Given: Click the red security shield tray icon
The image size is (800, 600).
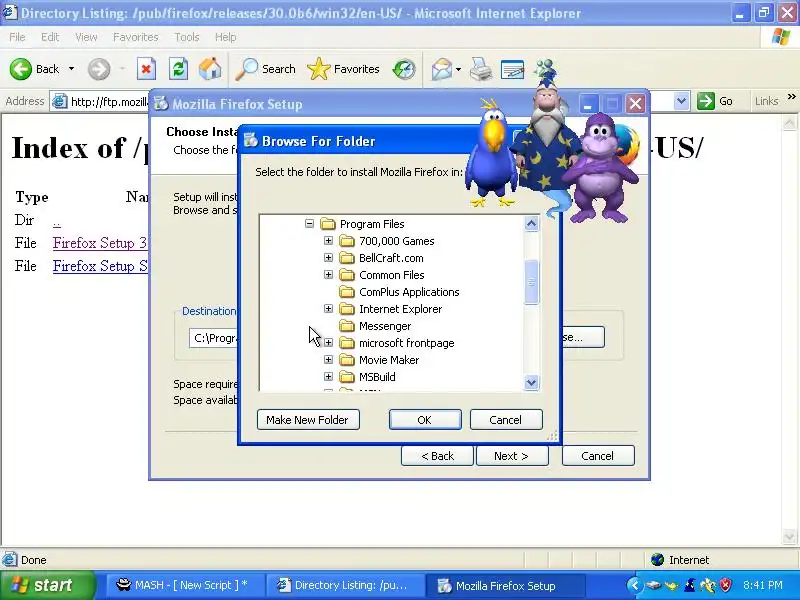Looking at the screenshot, I should pyautogui.click(x=725, y=585).
